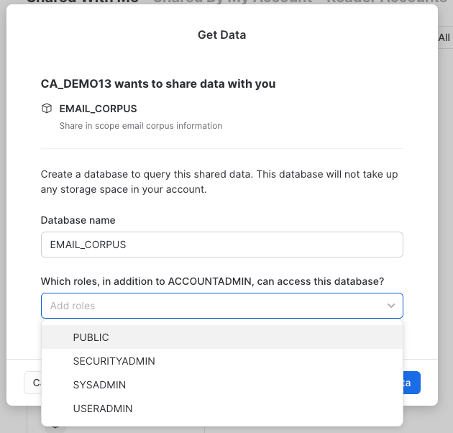Click the 'Create a database to query' paragraph
Screen dimensions: 453x433
219,182
